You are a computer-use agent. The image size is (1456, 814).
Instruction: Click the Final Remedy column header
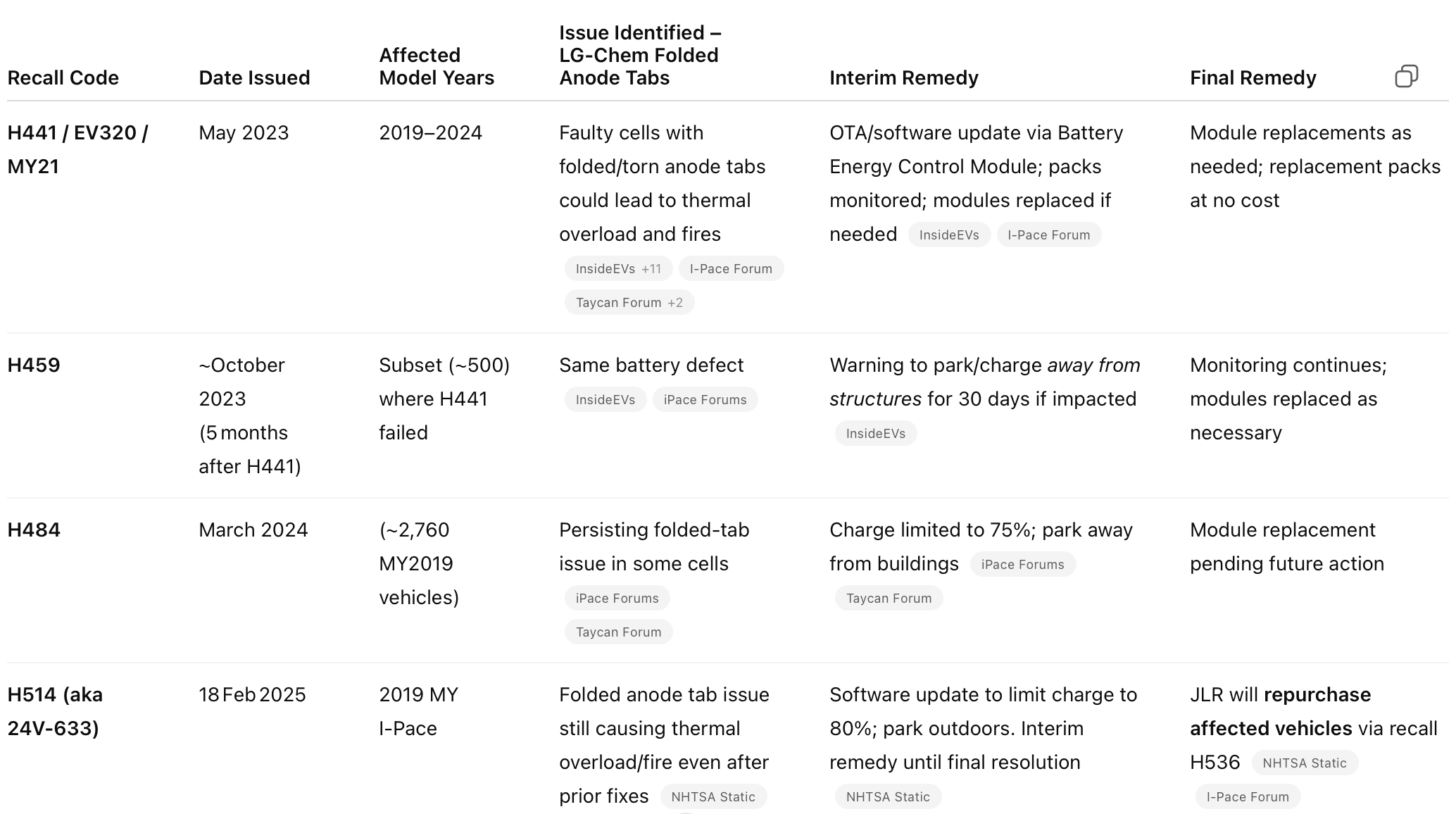click(x=1253, y=77)
